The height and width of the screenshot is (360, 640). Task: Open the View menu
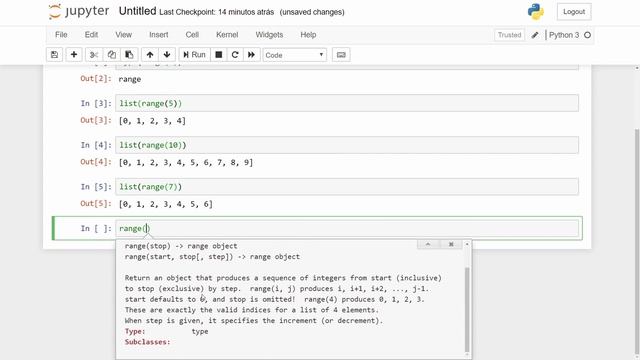[x=123, y=35]
